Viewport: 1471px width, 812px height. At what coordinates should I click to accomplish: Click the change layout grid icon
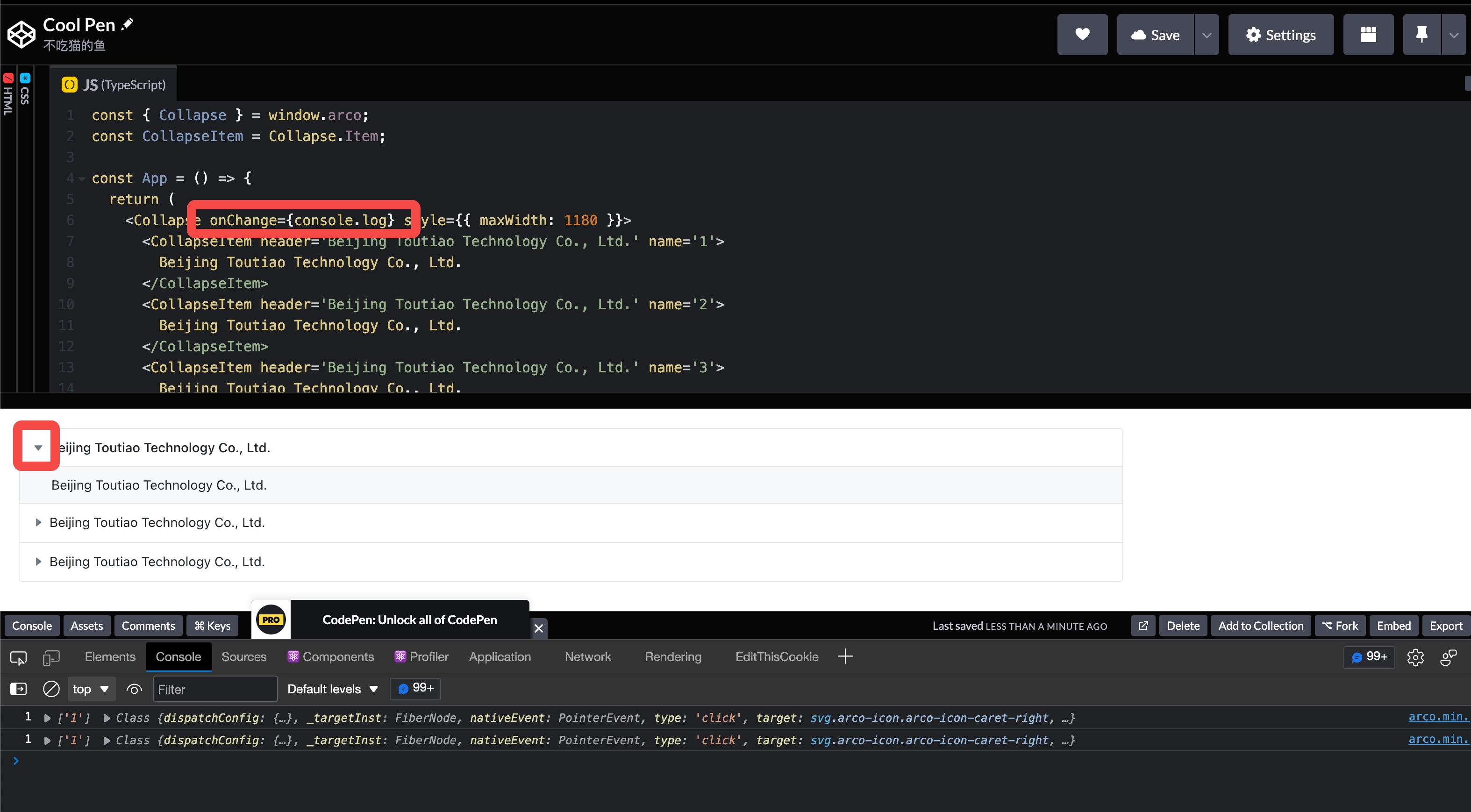click(x=1368, y=34)
